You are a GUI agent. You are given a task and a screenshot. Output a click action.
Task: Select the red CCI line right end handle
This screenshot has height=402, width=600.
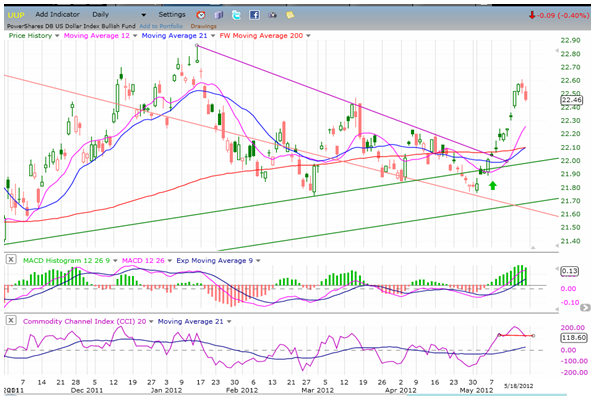[533, 336]
